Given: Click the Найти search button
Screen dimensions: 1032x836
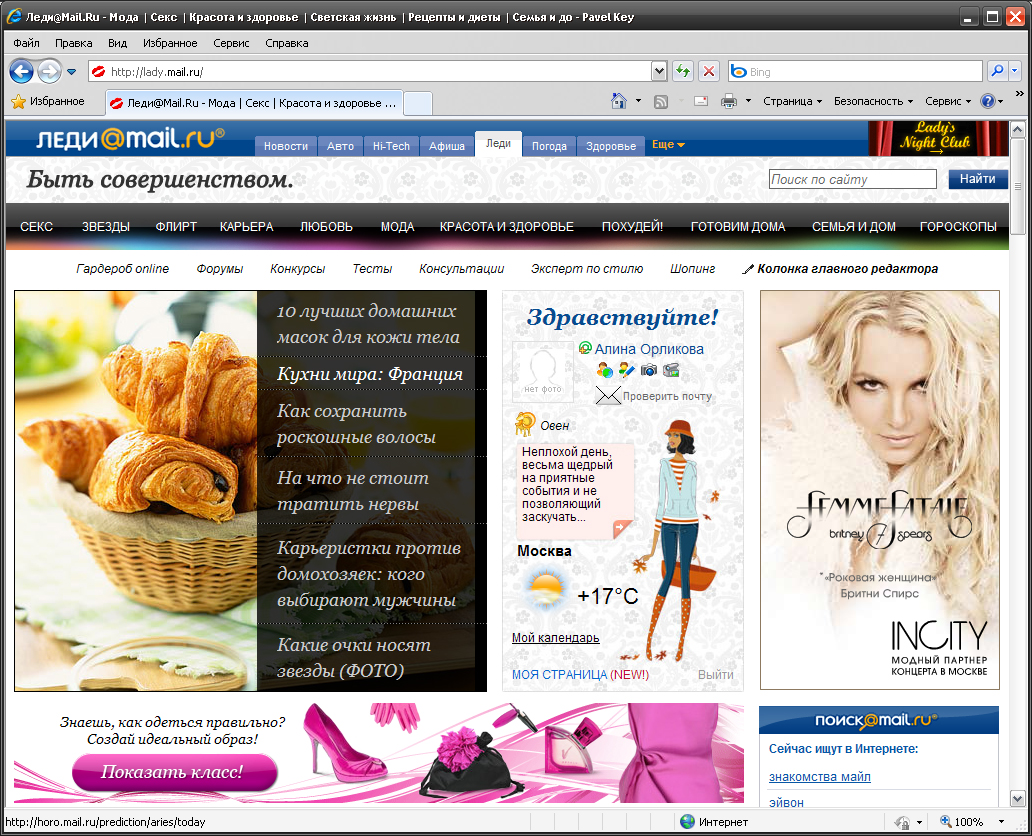Looking at the screenshot, I should pos(977,178).
